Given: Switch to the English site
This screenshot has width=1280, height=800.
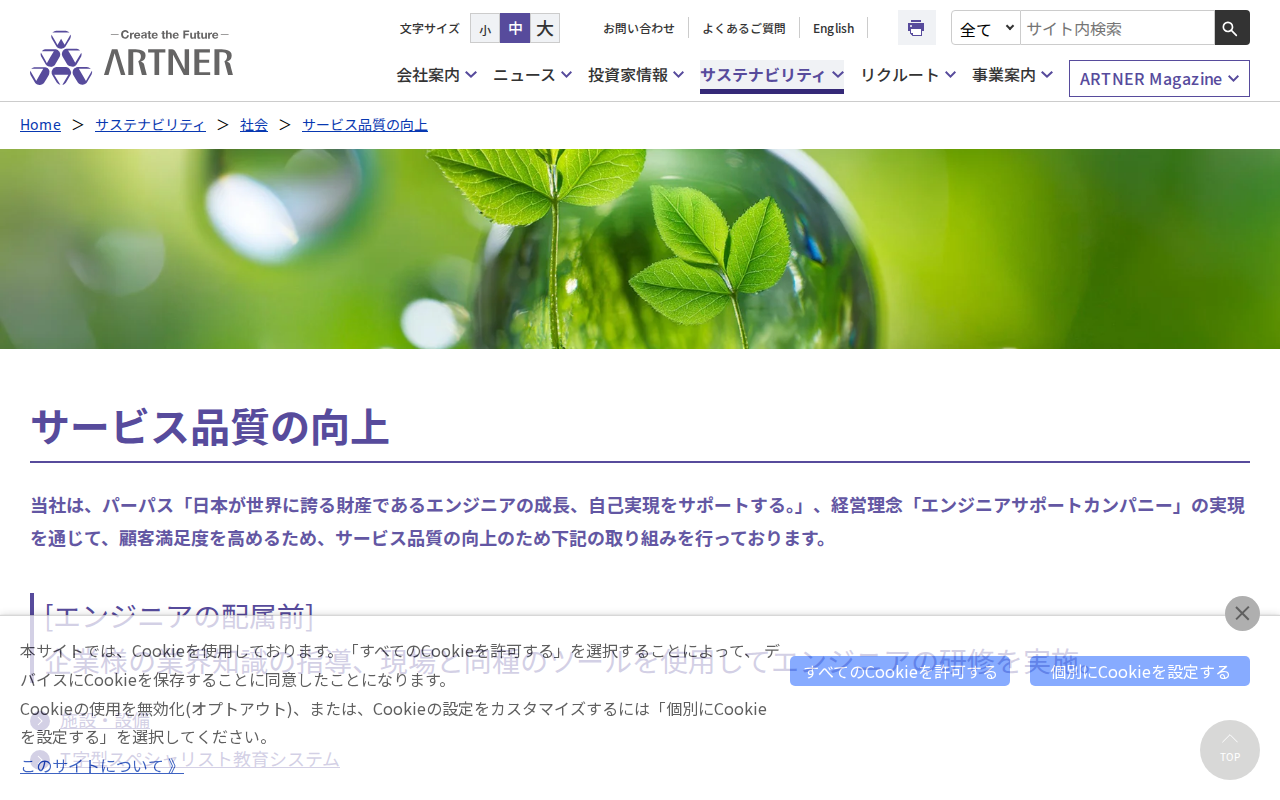Looking at the screenshot, I should (834, 28).
